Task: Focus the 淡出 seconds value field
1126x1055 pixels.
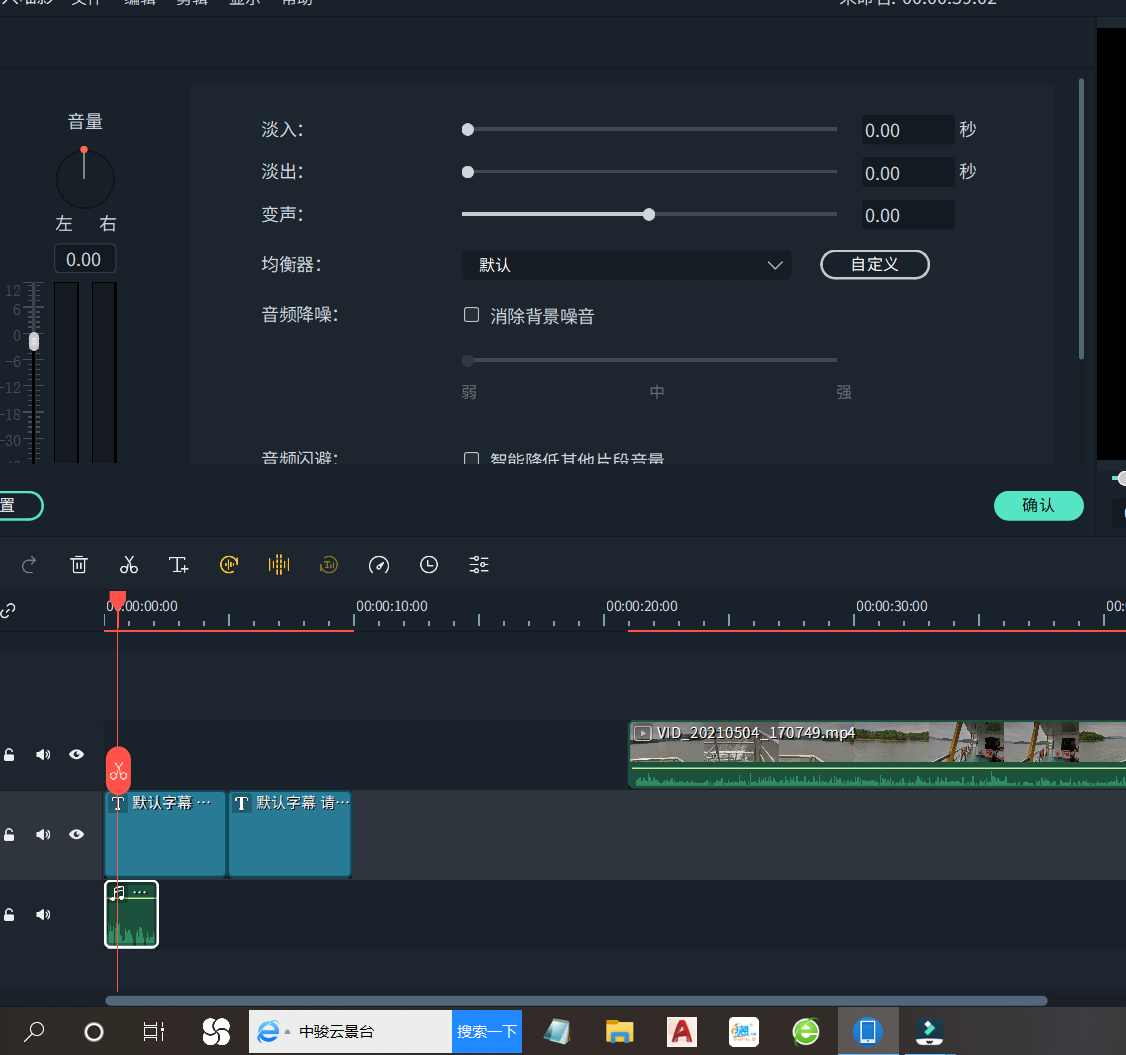Action: coord(908,173)
